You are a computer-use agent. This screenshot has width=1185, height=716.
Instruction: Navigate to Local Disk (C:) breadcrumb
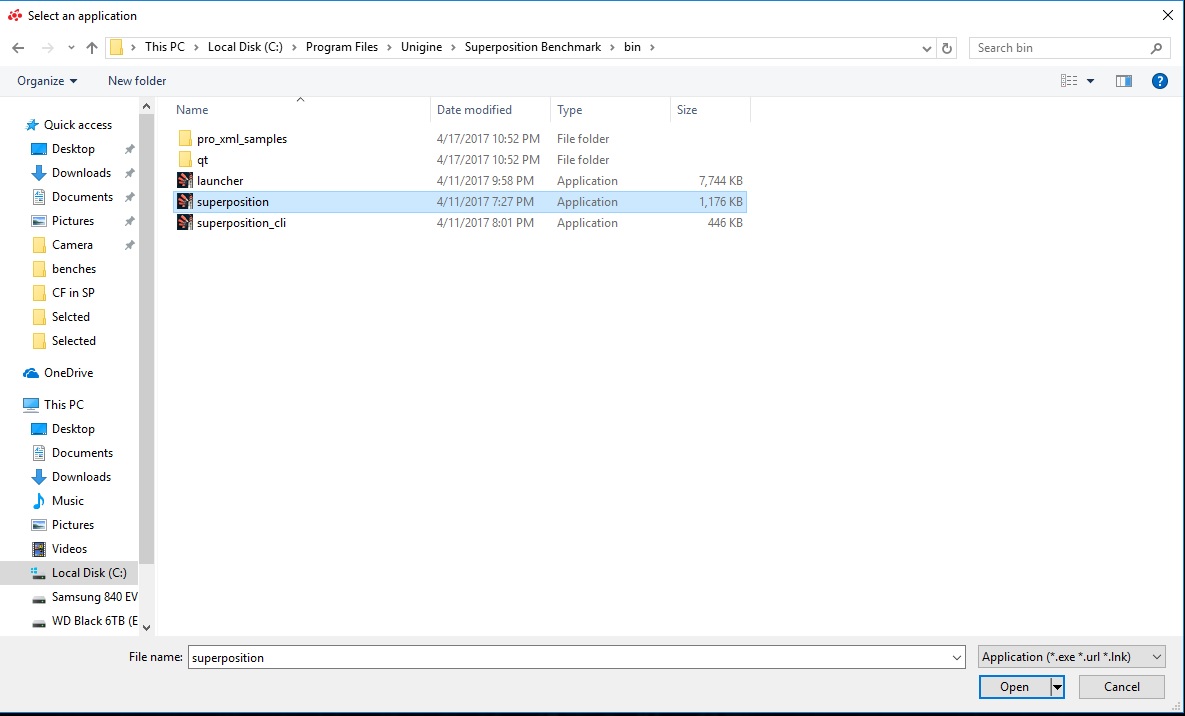tap(245, 47)
